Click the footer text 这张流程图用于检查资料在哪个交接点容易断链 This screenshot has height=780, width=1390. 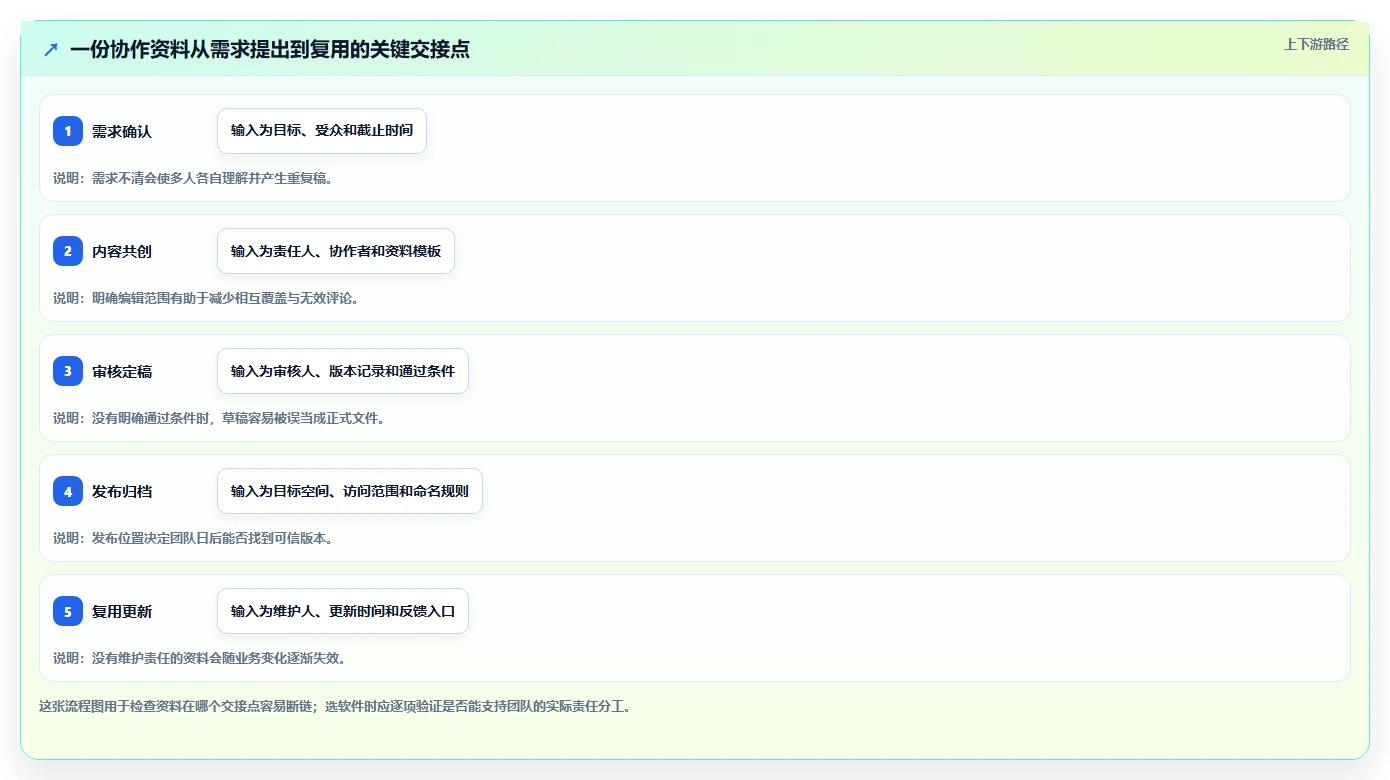176,706
